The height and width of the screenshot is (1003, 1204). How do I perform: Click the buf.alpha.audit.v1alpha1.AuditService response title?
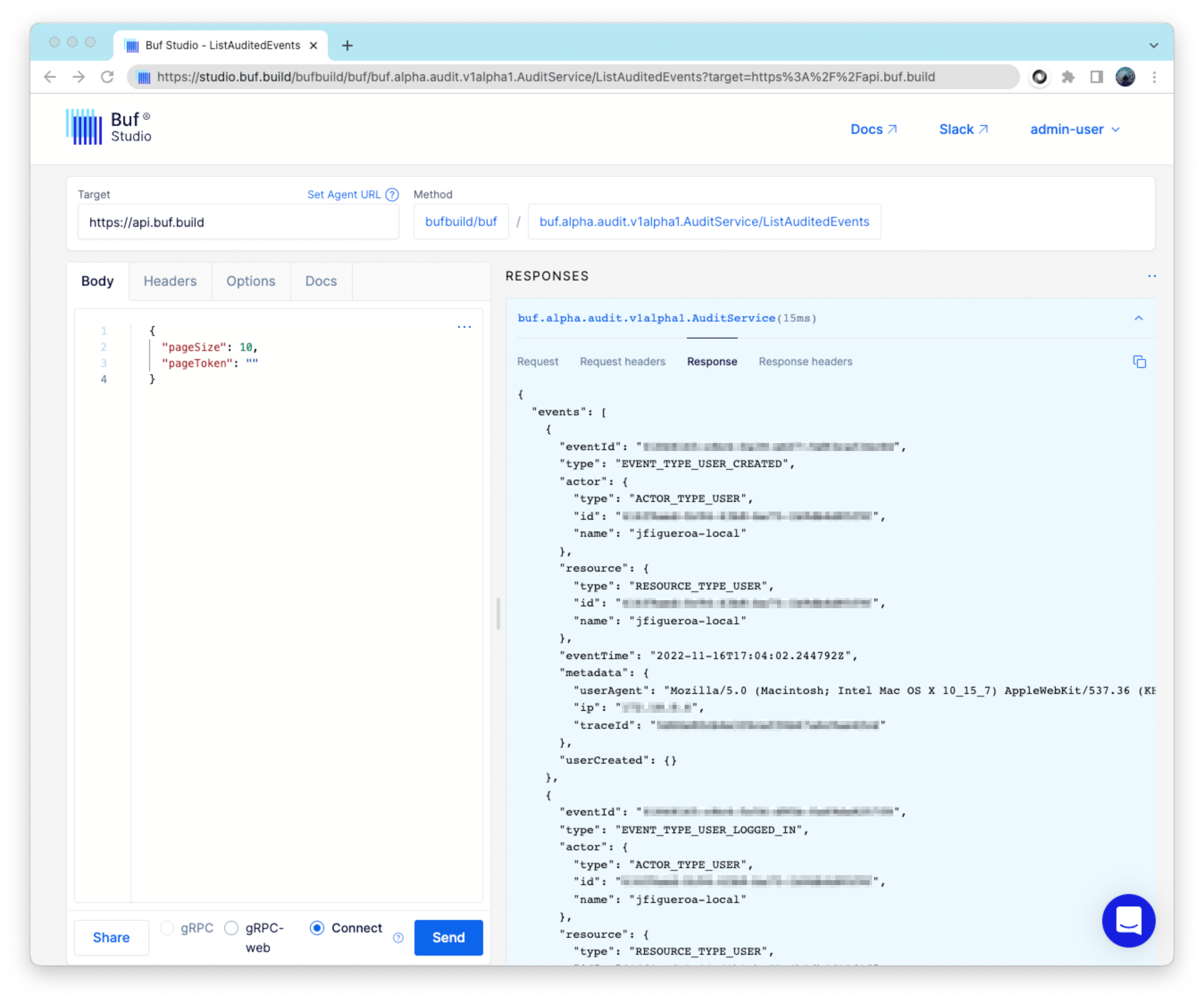pos(646,318)
